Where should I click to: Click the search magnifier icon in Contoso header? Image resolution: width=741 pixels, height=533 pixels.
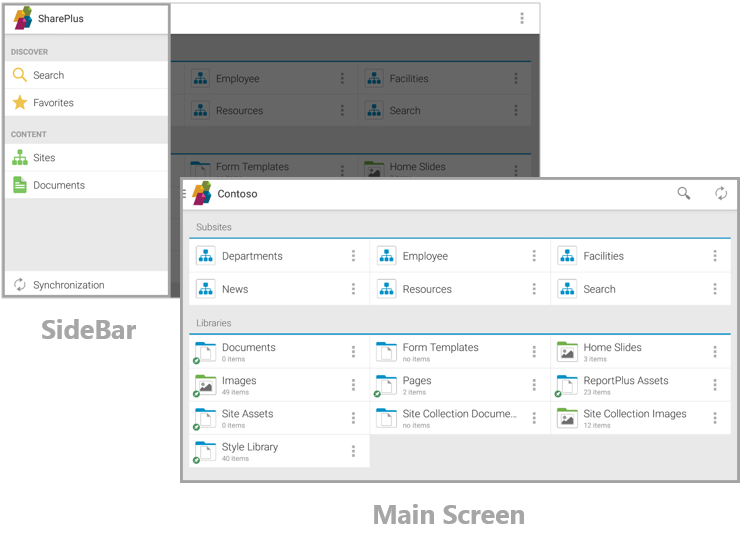coord(684,194)
